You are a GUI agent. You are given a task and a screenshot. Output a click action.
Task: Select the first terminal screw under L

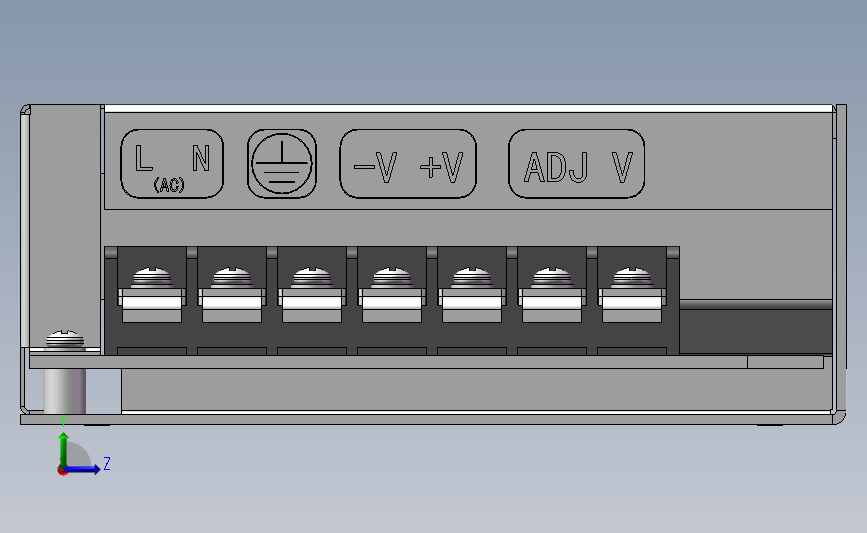click(x=152, y=278)
